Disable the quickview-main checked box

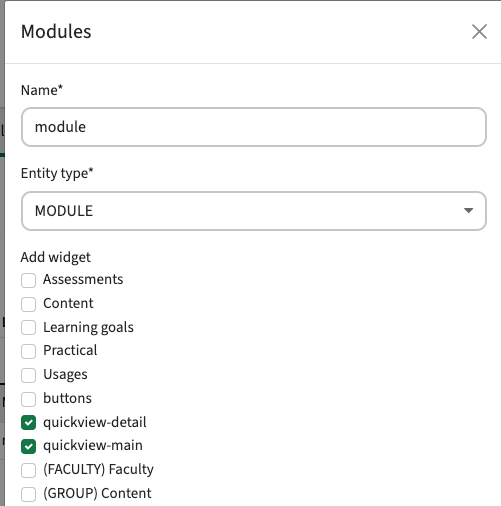click(x=28, y=447)
